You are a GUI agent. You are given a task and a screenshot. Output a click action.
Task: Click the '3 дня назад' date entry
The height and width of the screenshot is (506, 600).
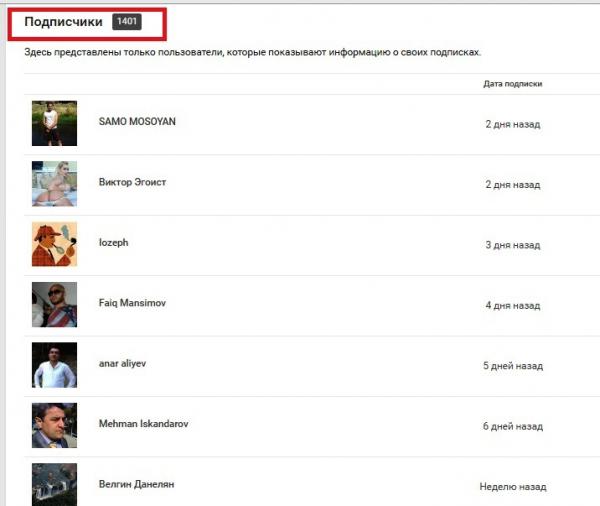point(512,245)
